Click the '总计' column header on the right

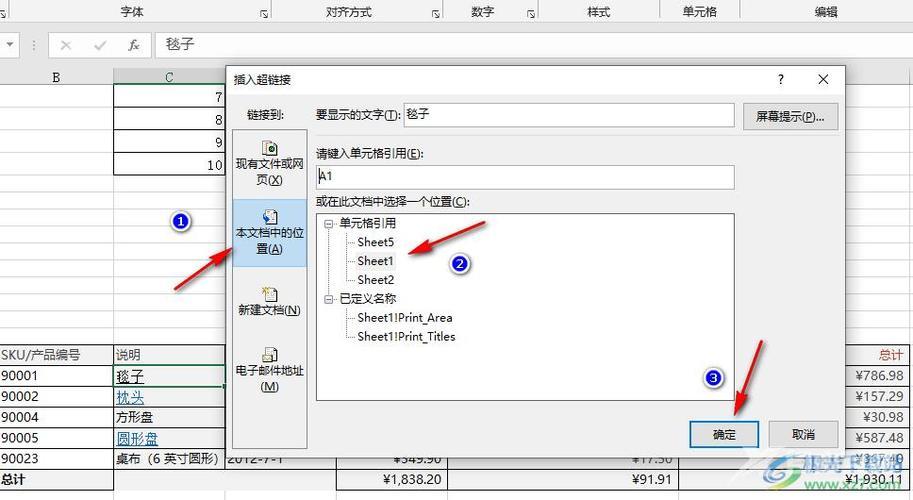878,355
